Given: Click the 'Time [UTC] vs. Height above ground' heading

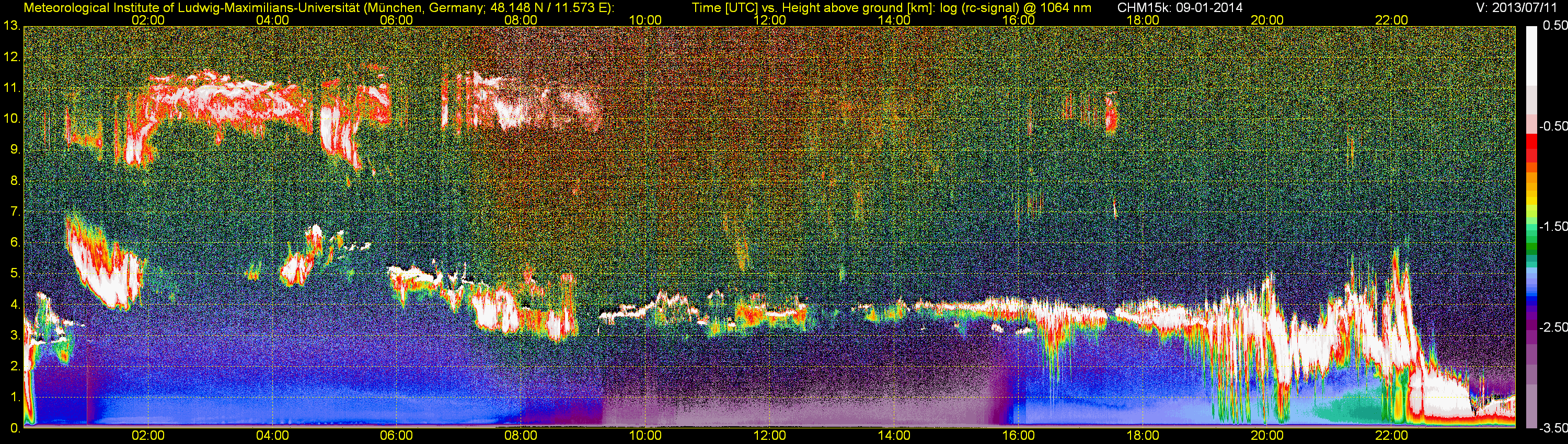Looking at the screenshot, I should click(x=891, y=8).
